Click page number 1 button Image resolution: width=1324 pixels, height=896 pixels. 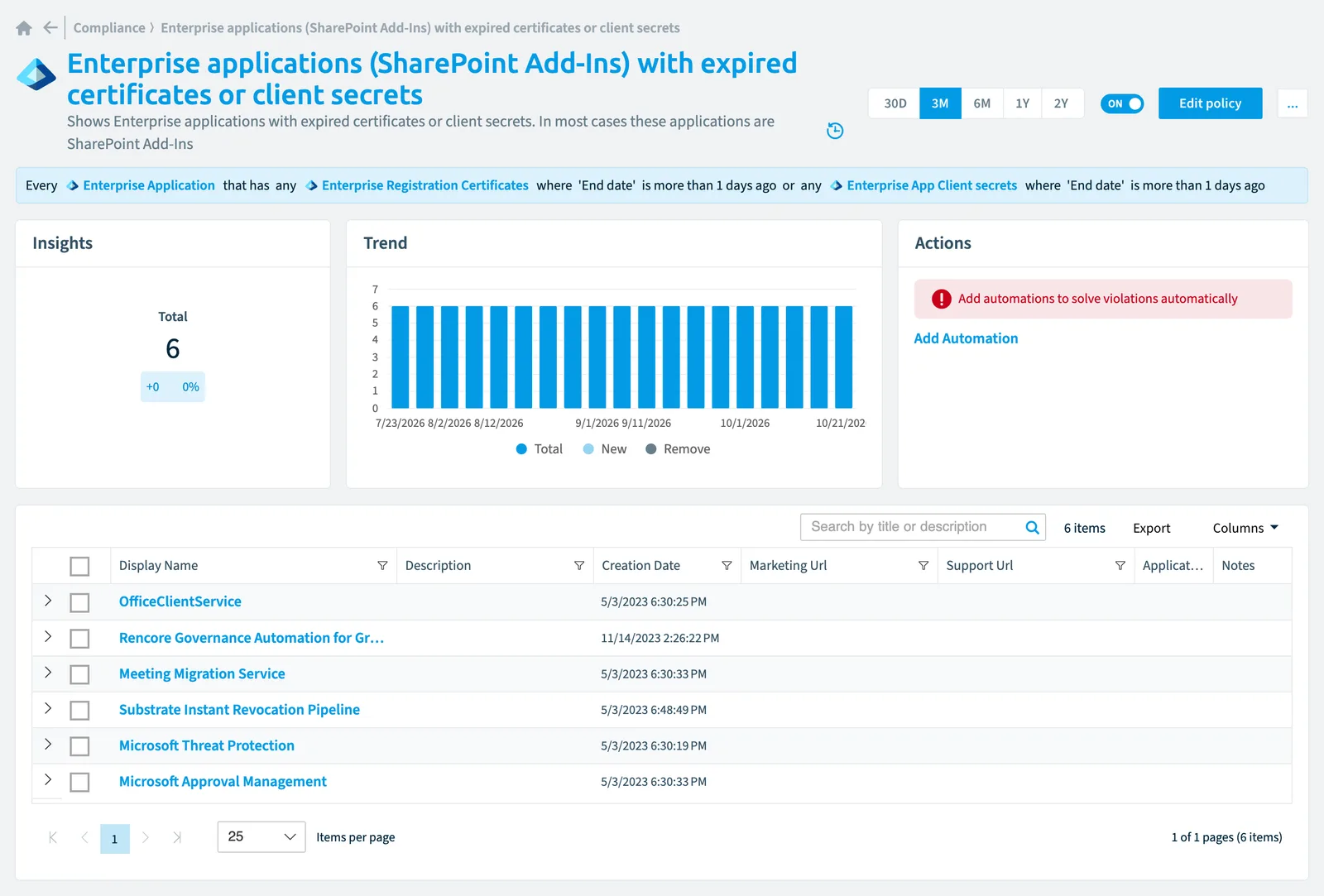[115, 839]
